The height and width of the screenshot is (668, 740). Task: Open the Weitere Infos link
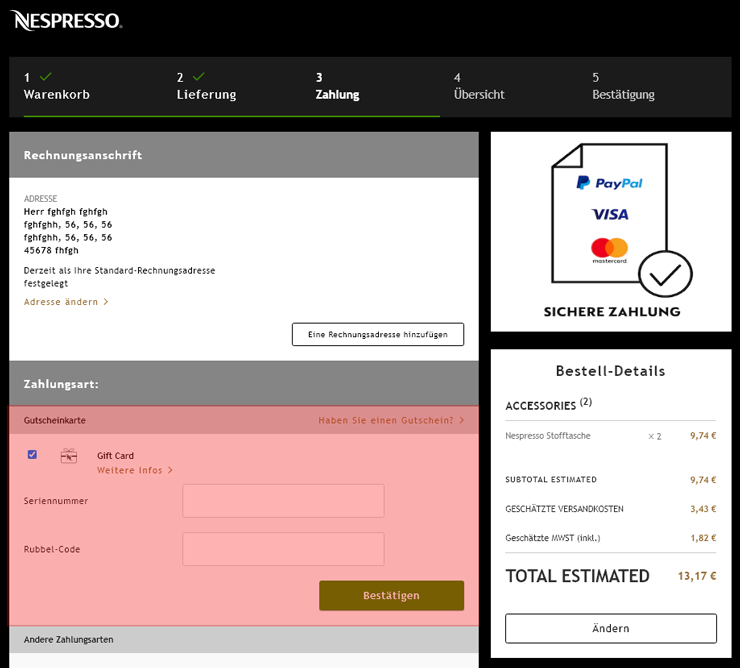[135, 470]
